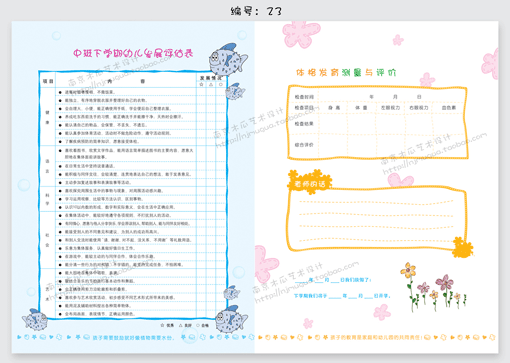
Task: Click the number label "编号: 23"
Action: pyautogui.click(x=256, y=11)
